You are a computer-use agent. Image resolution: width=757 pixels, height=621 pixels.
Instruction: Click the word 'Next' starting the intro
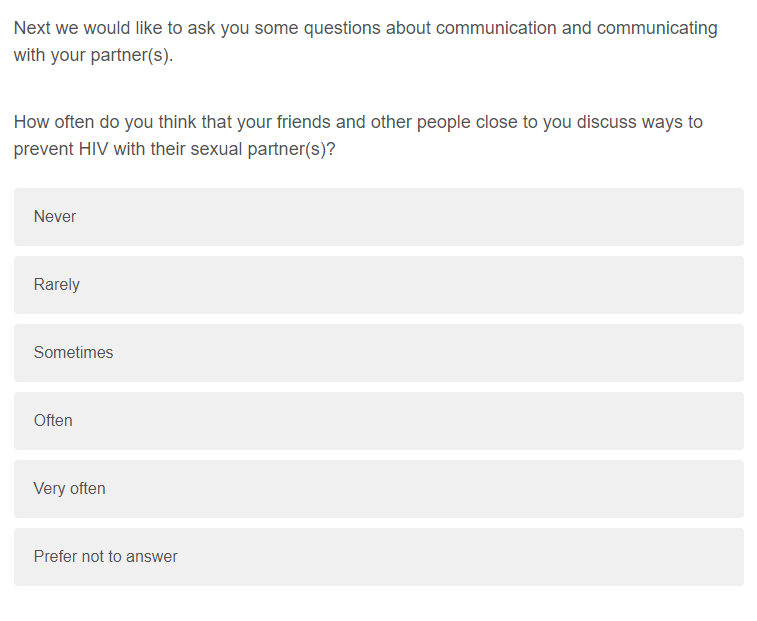coord(32,28)
